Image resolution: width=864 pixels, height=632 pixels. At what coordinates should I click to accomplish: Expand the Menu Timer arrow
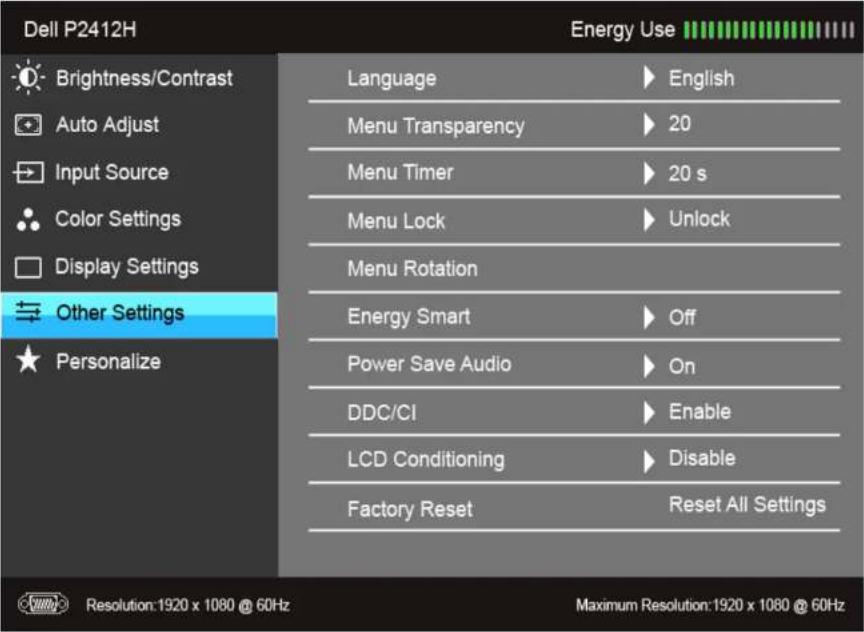(649, 173)
